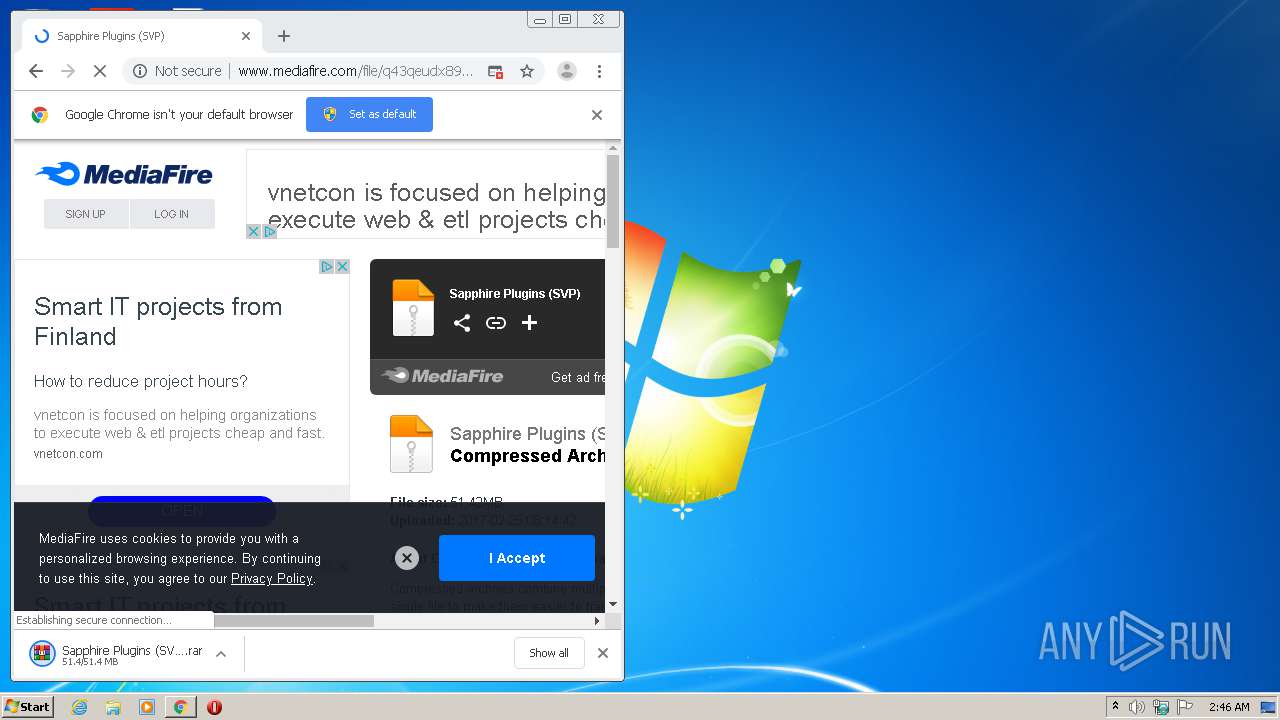Dismiss the default browser infobar
The height and width of the screenshot is (720, 1280).
[597, 115]
